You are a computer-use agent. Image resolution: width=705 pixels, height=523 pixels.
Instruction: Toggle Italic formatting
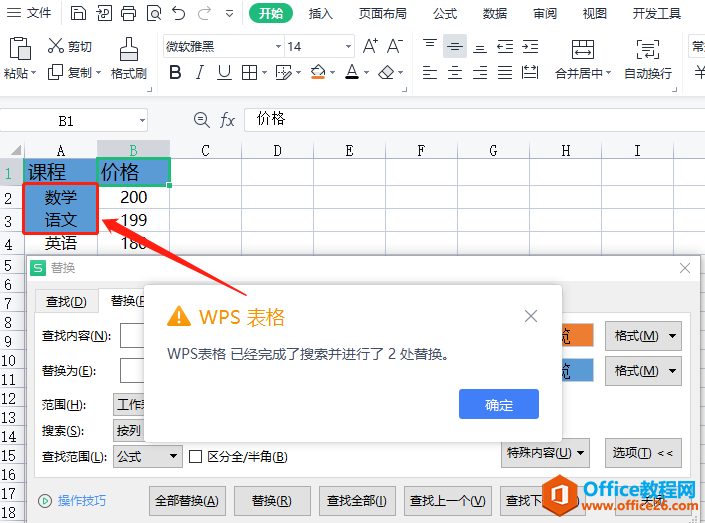click(x=200, y=72)
